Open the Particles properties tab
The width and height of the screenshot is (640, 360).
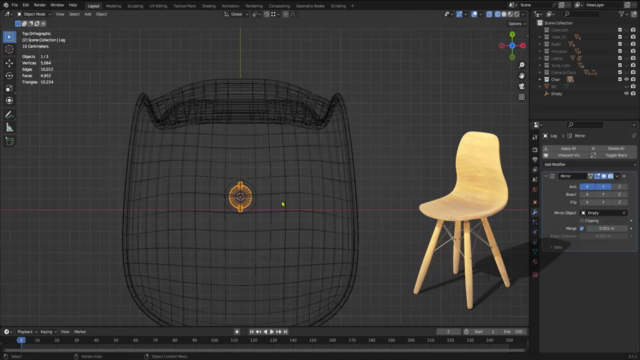point(535,222)
